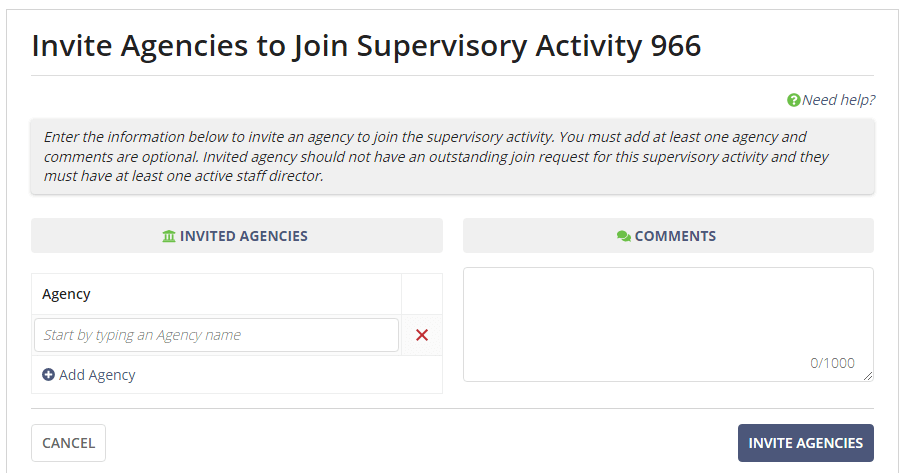Focus the Agency name input field
The width and height of the screenshot is (904, 473).
pos(216,335)
